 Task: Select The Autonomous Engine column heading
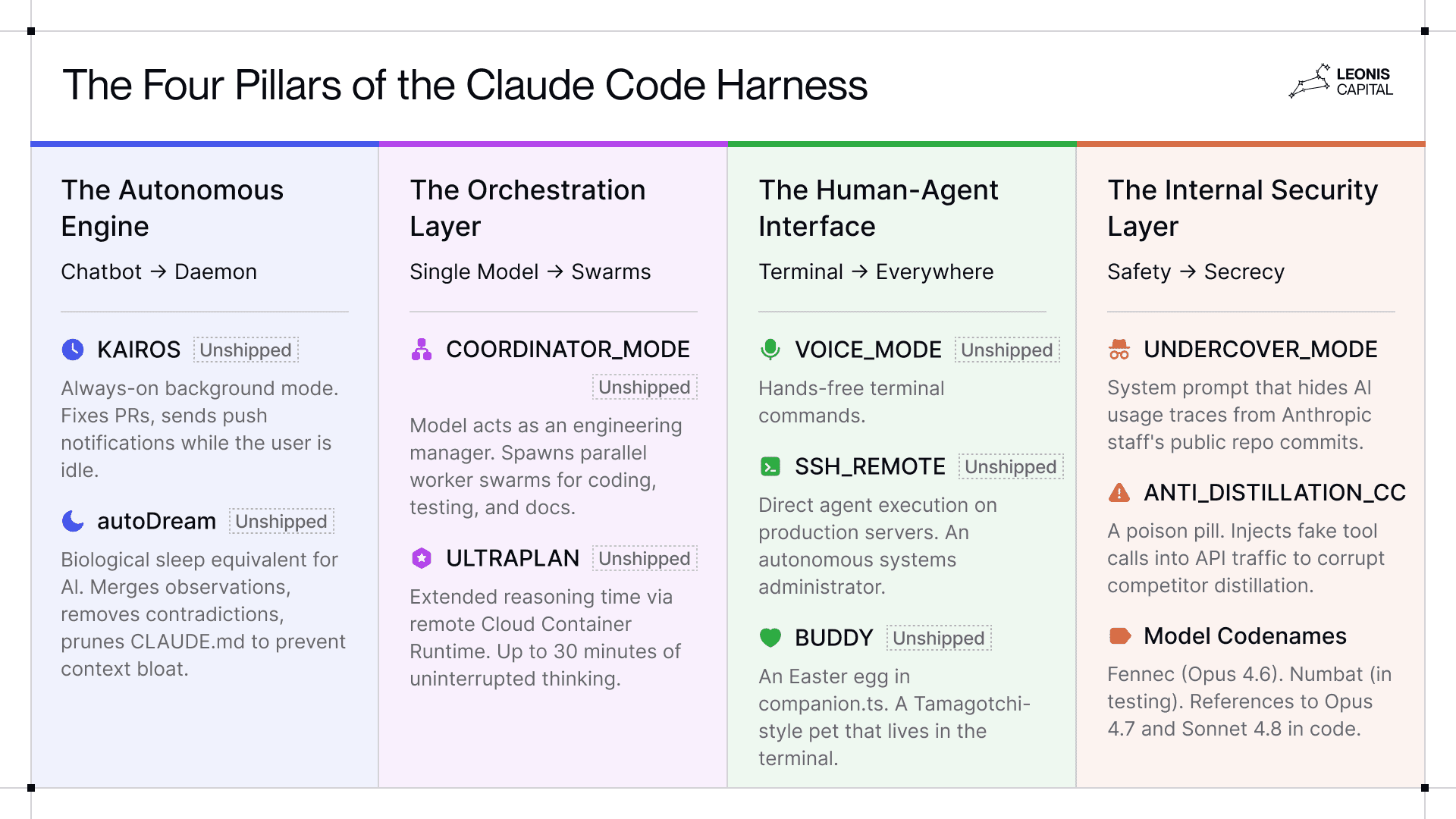[172, 208]
